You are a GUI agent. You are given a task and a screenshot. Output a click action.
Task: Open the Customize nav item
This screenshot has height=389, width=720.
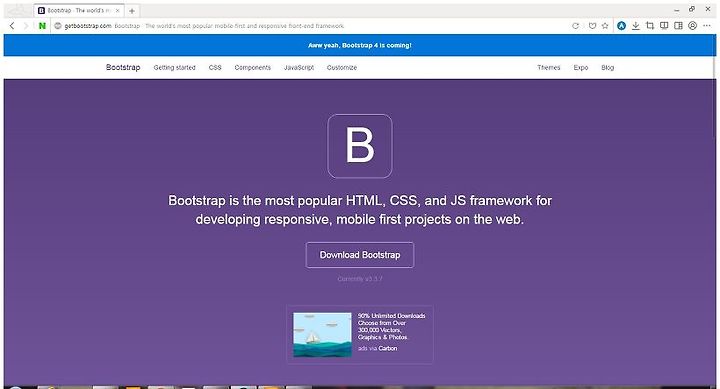tap(342, 68)
